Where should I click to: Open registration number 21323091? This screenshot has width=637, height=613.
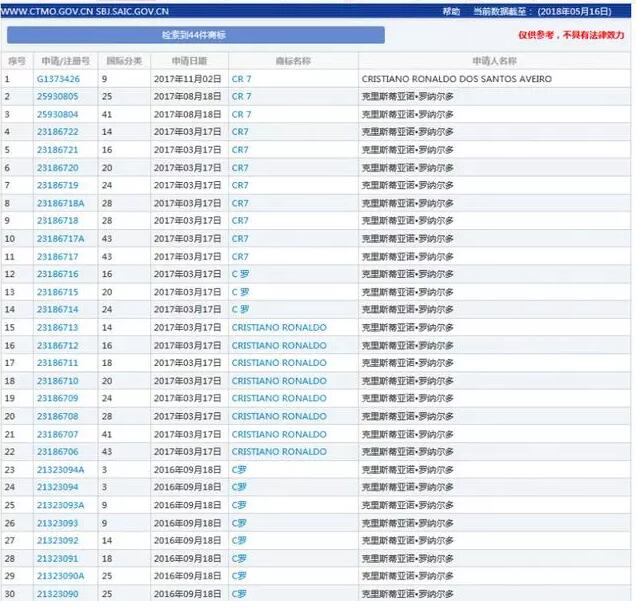[x=57, y=559]
